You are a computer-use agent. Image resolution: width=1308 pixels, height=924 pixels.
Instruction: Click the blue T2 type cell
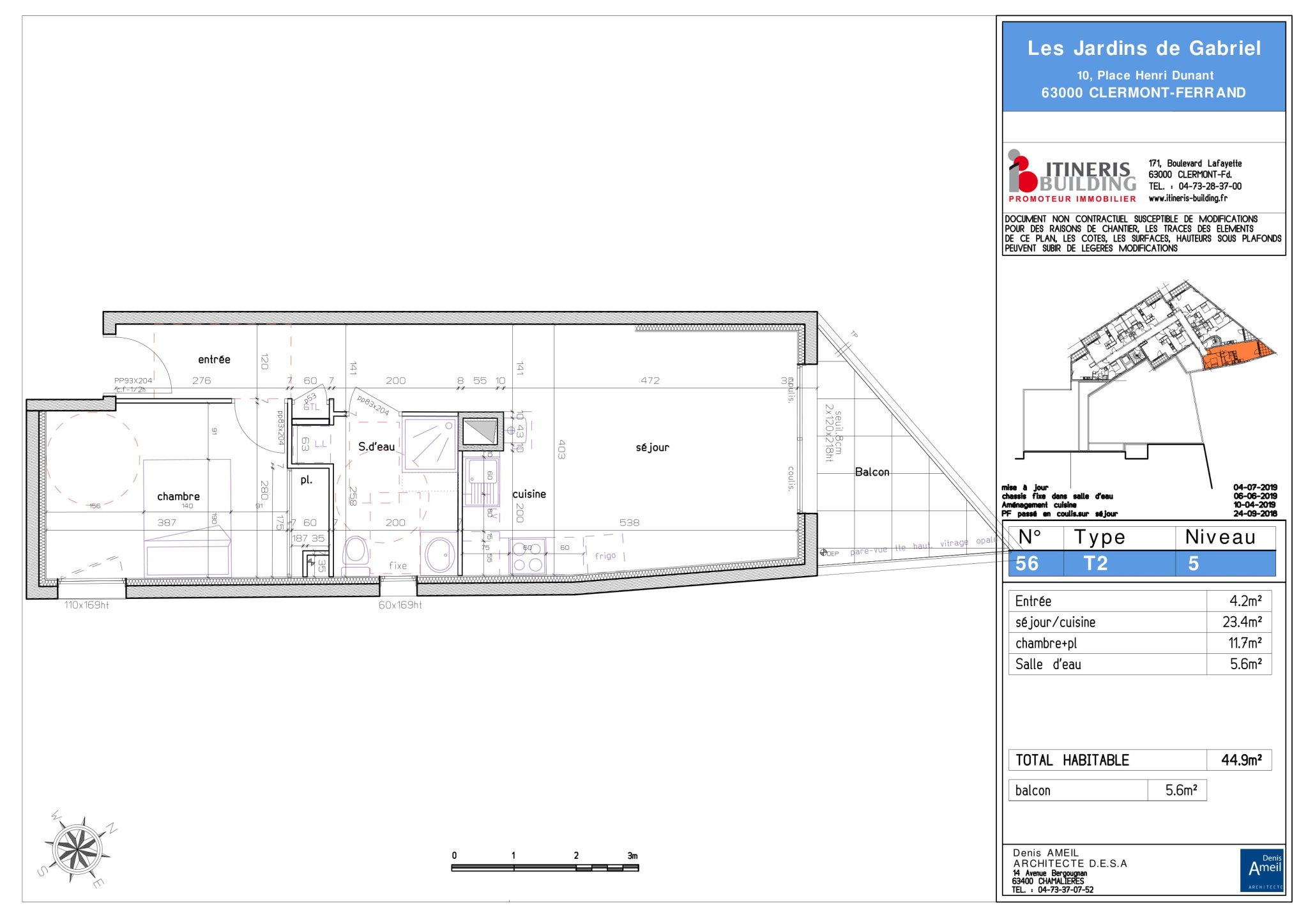1119,563
